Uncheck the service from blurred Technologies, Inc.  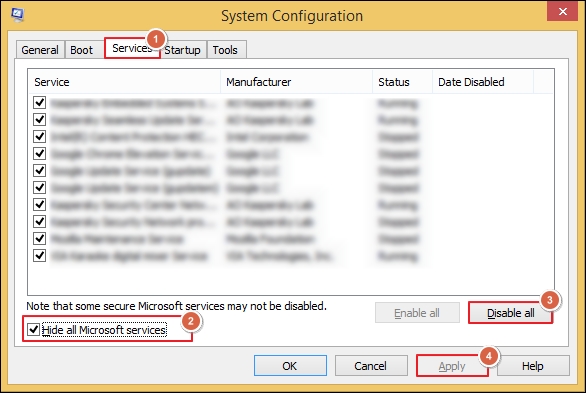pos(40,256)
